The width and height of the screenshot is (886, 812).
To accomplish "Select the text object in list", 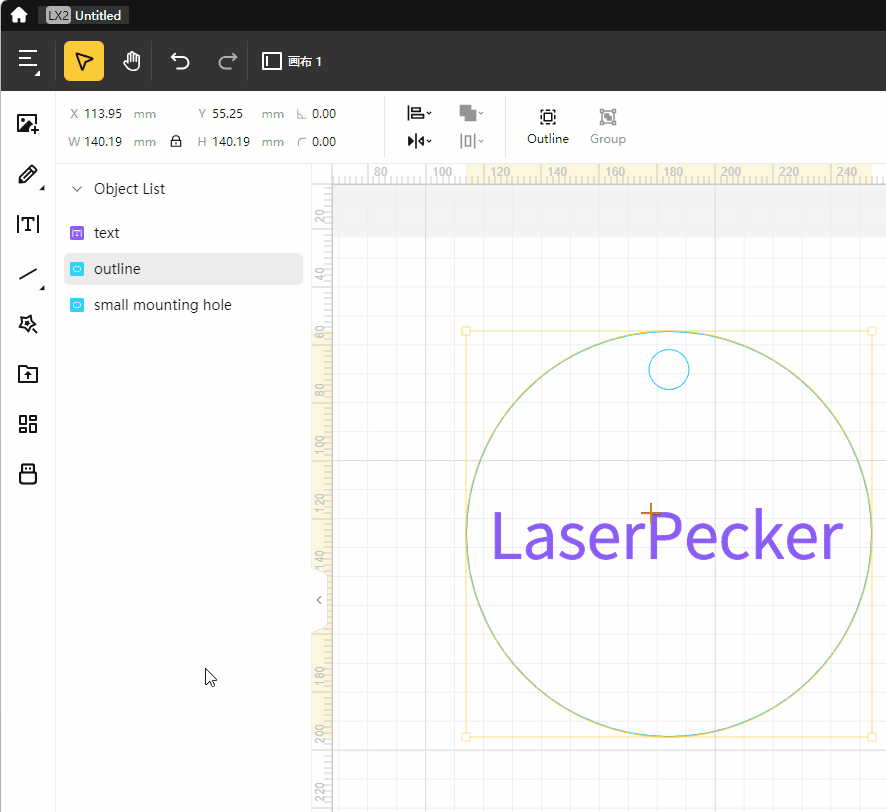I will pyautogui.click(x=184, y=233).
